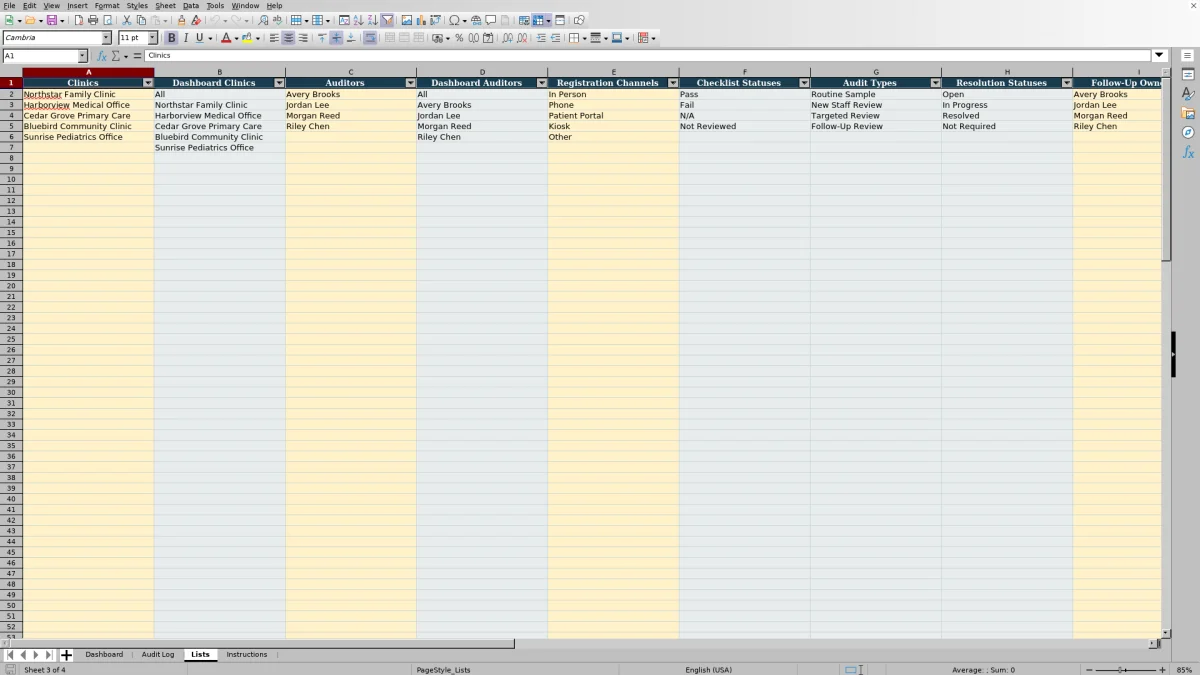Open the Checklist Statuses filter dropdown
Screen dimensions: 1200x675
(804, 83)
